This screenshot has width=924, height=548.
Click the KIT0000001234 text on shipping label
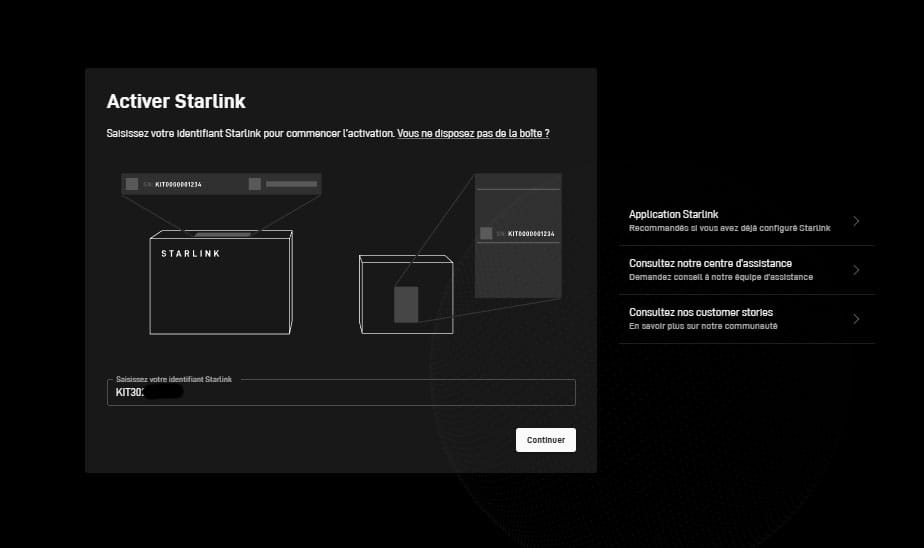pyautogui.click(x=531, y=234)
